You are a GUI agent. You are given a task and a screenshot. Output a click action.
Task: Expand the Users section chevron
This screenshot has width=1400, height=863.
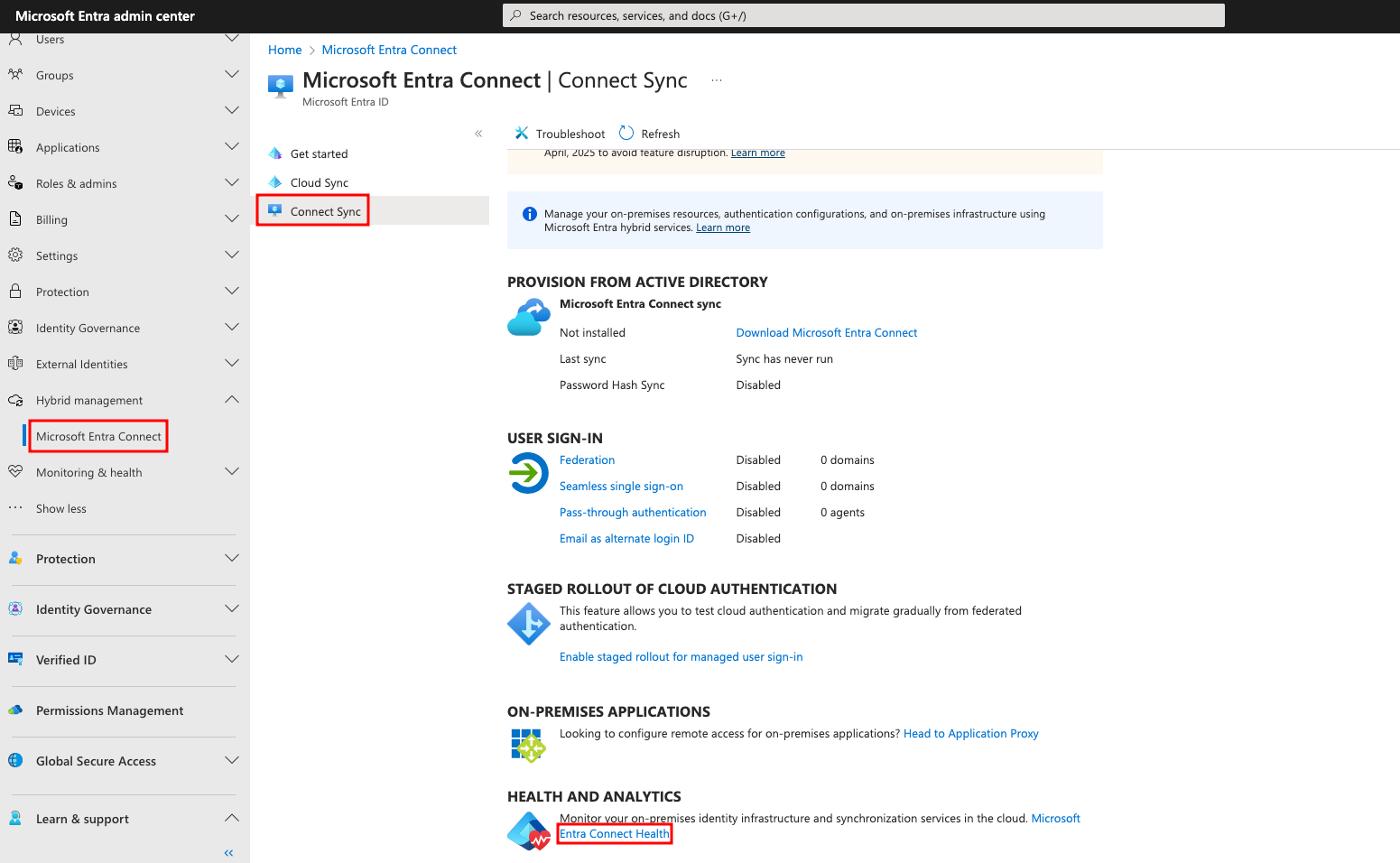232,38
